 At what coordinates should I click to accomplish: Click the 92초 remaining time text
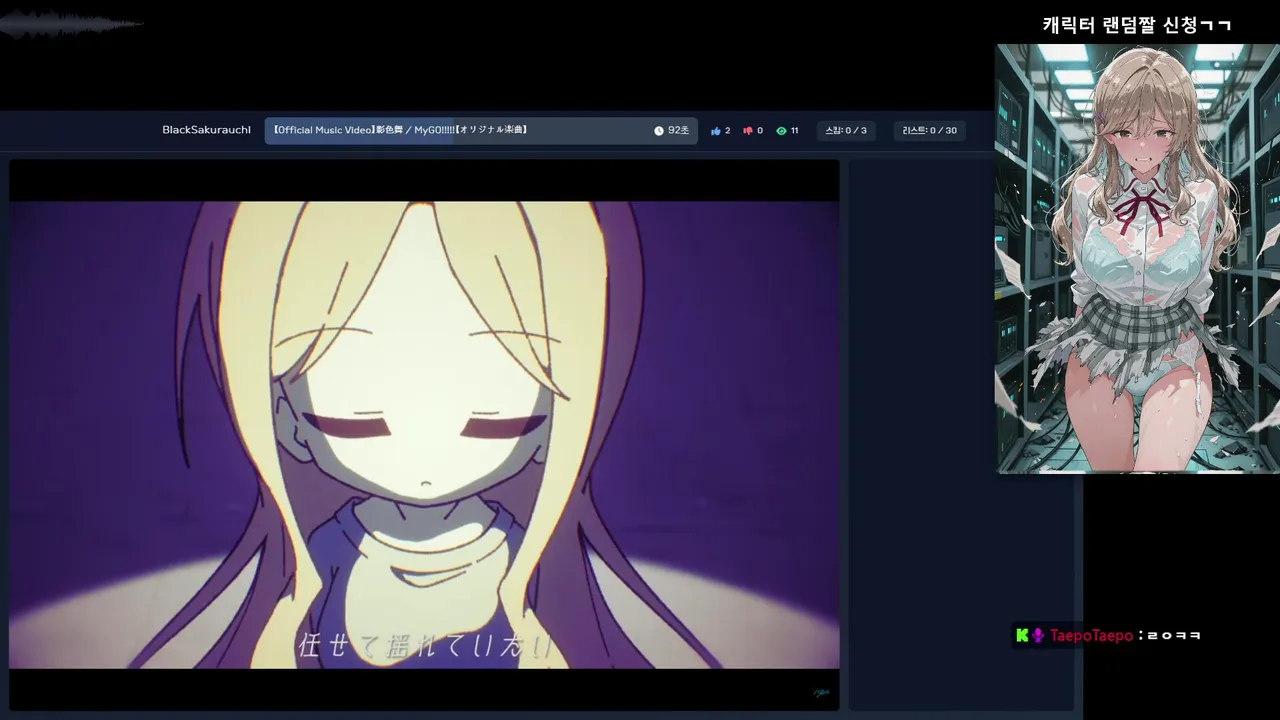point(678,131)
